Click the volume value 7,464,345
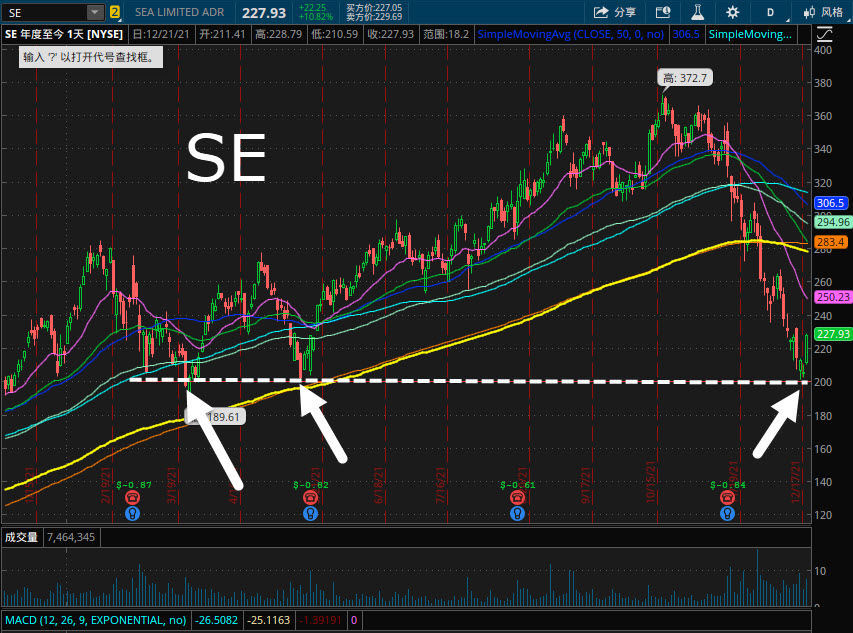 click(71, 537)
